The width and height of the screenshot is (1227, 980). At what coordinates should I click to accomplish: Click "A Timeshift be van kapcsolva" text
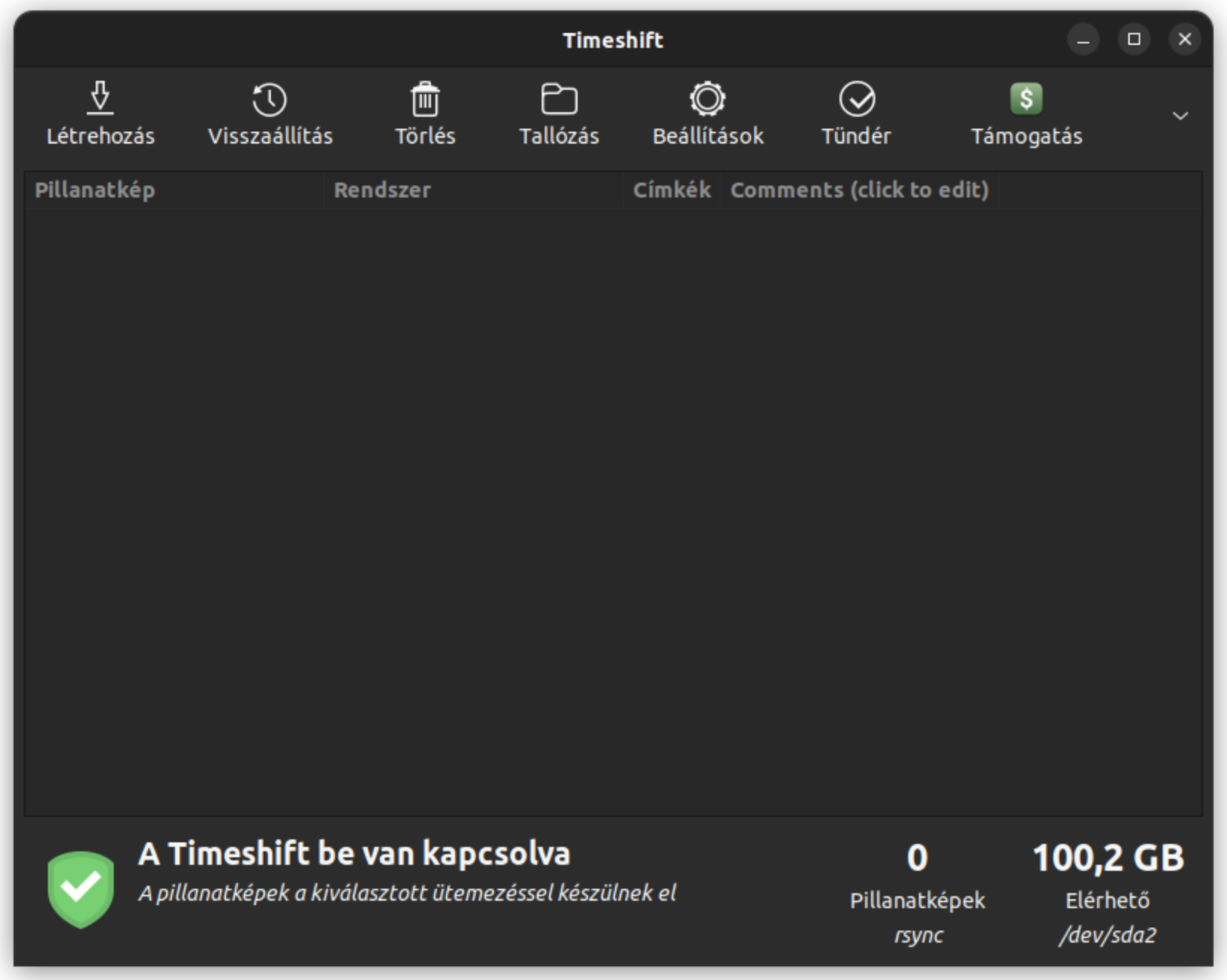pos(354,854)
